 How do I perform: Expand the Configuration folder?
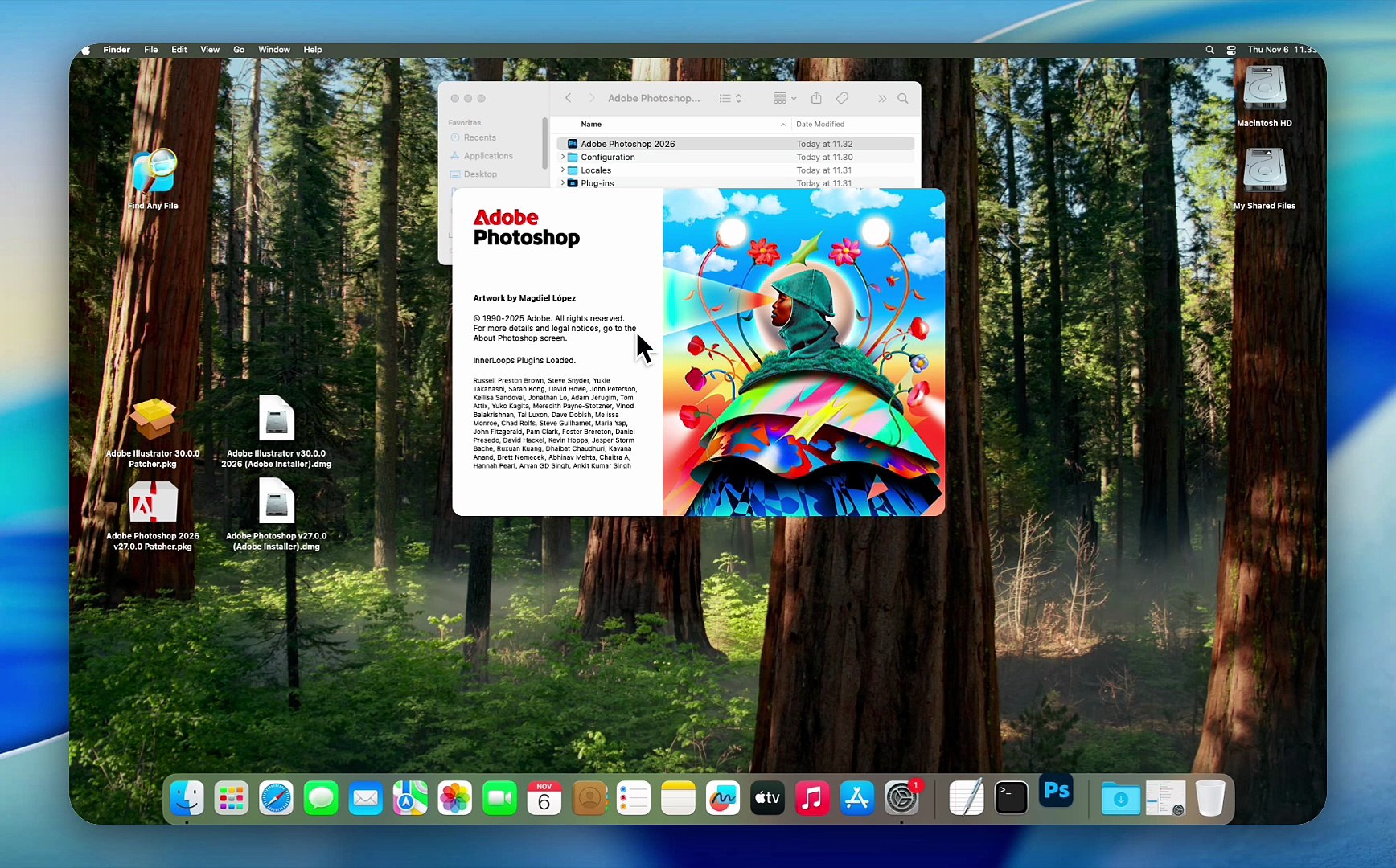click(562, 157)
